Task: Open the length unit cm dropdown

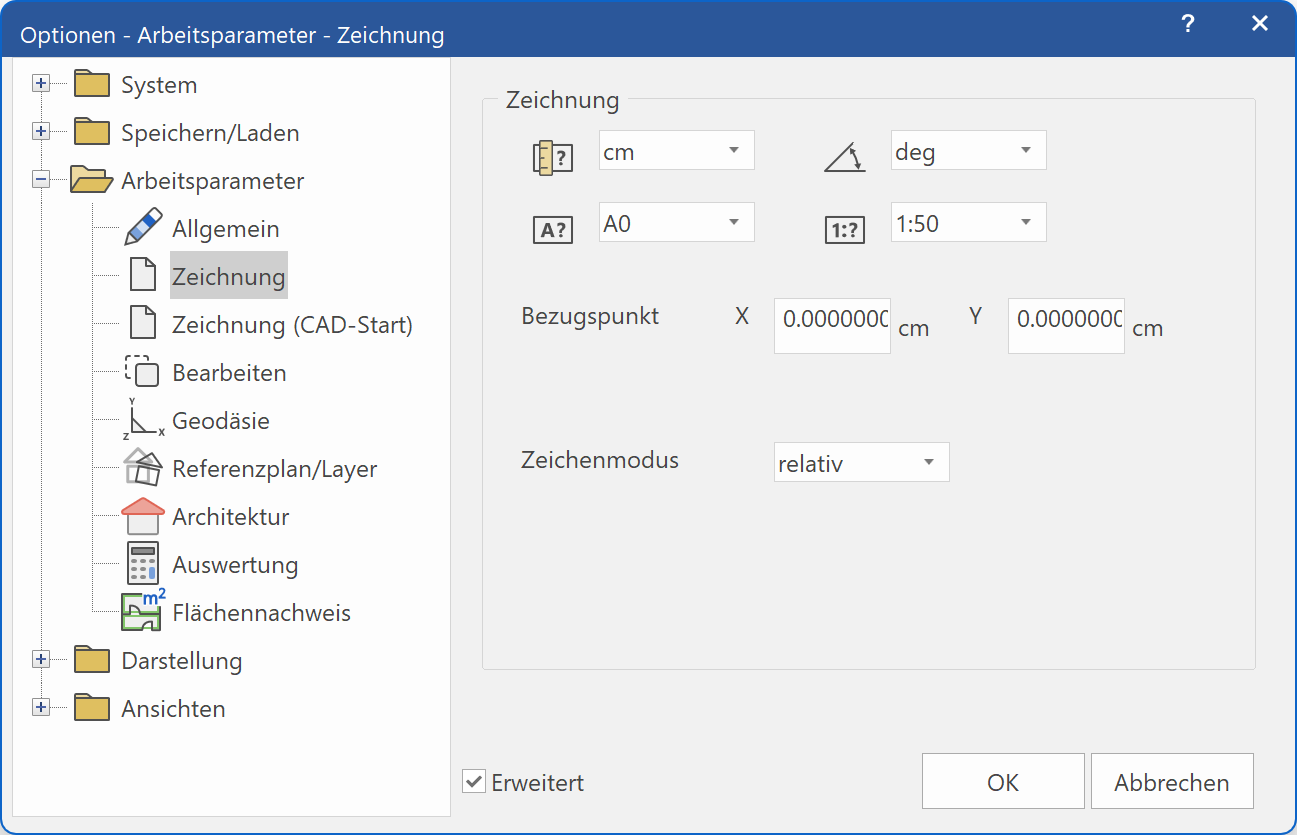Action: pyautogui.click(x=676, y=150)
